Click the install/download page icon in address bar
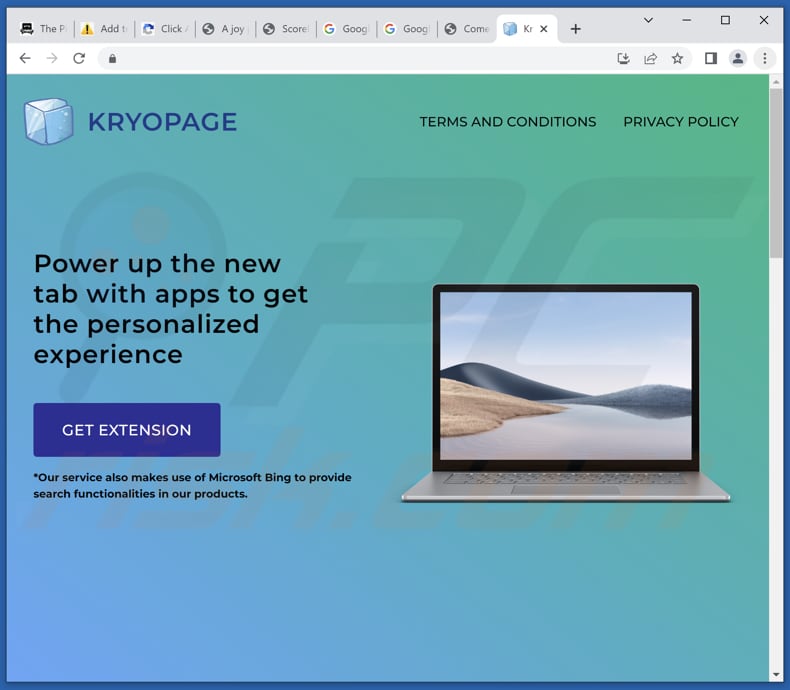This screenshot has width=790, height=690. (623, 58)
